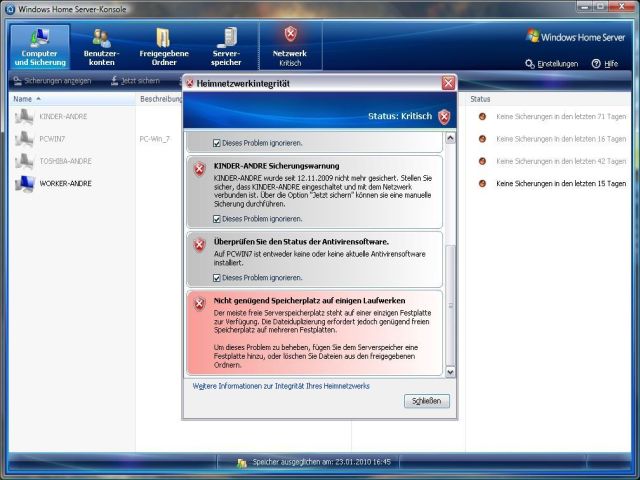Image resolution: width=640 pixels, height=480 pixels.
Task: Click Jetzt sichern in the toolbar
Action: pyautogui.click(x=135, y=81)
